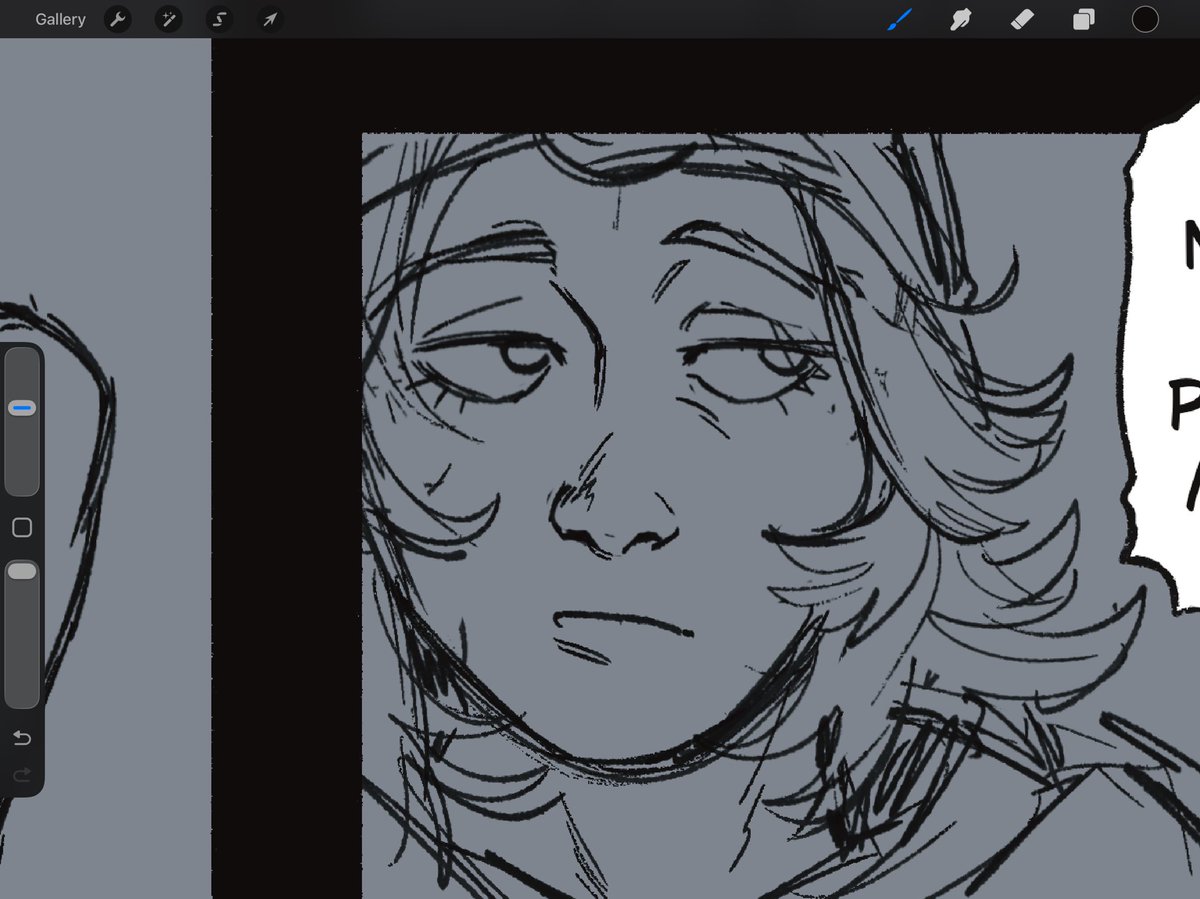This screenshot has width=1200, height=899.
Task: Undo the last stroke
Action: point(22,738)
